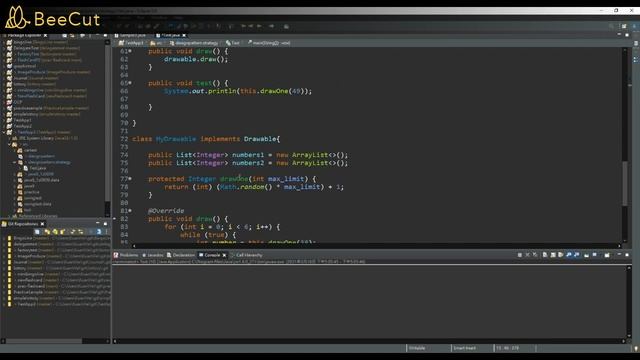Screen dimensions: 640x360
Task: Open the Javadoc tab
Action: coord(153,255)
